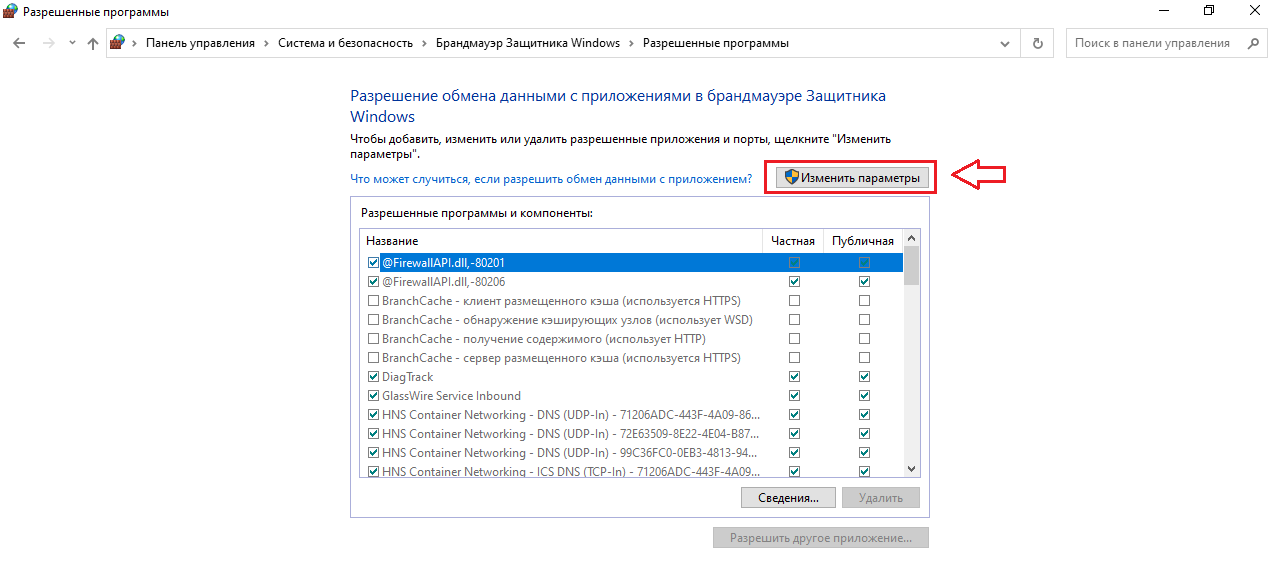Enable BranchCache обнаружение кэширующих узлов checkbox
The image size is (1275, 580).
[x=374, y=320]
